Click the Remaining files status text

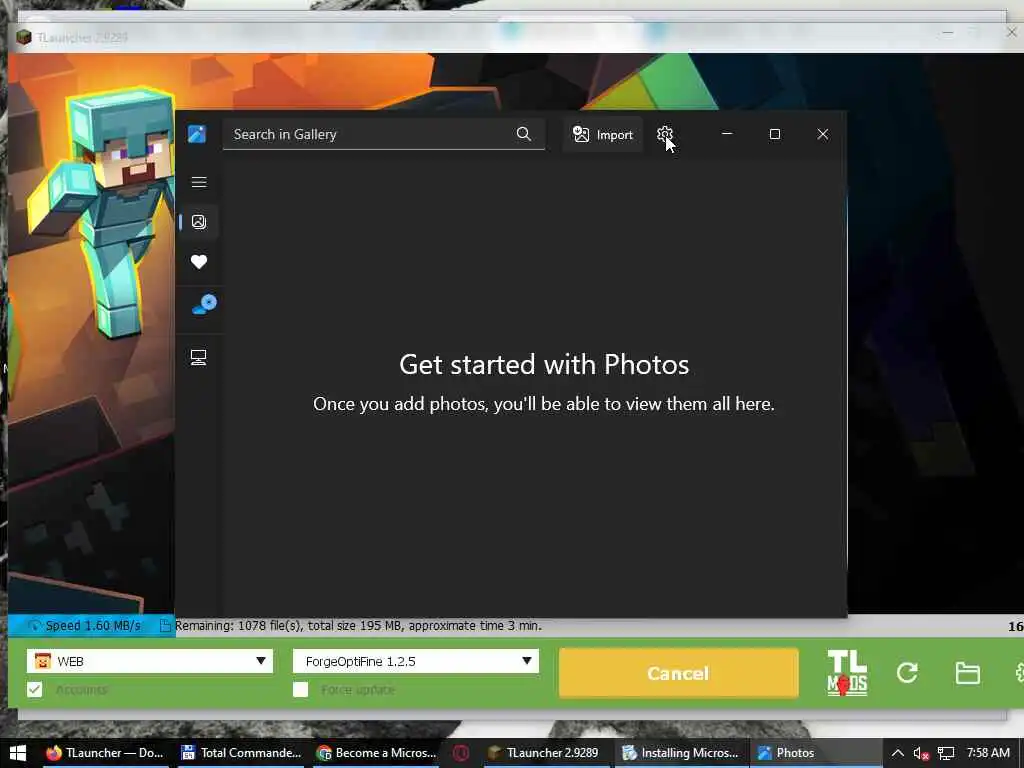tap(358, 626)
